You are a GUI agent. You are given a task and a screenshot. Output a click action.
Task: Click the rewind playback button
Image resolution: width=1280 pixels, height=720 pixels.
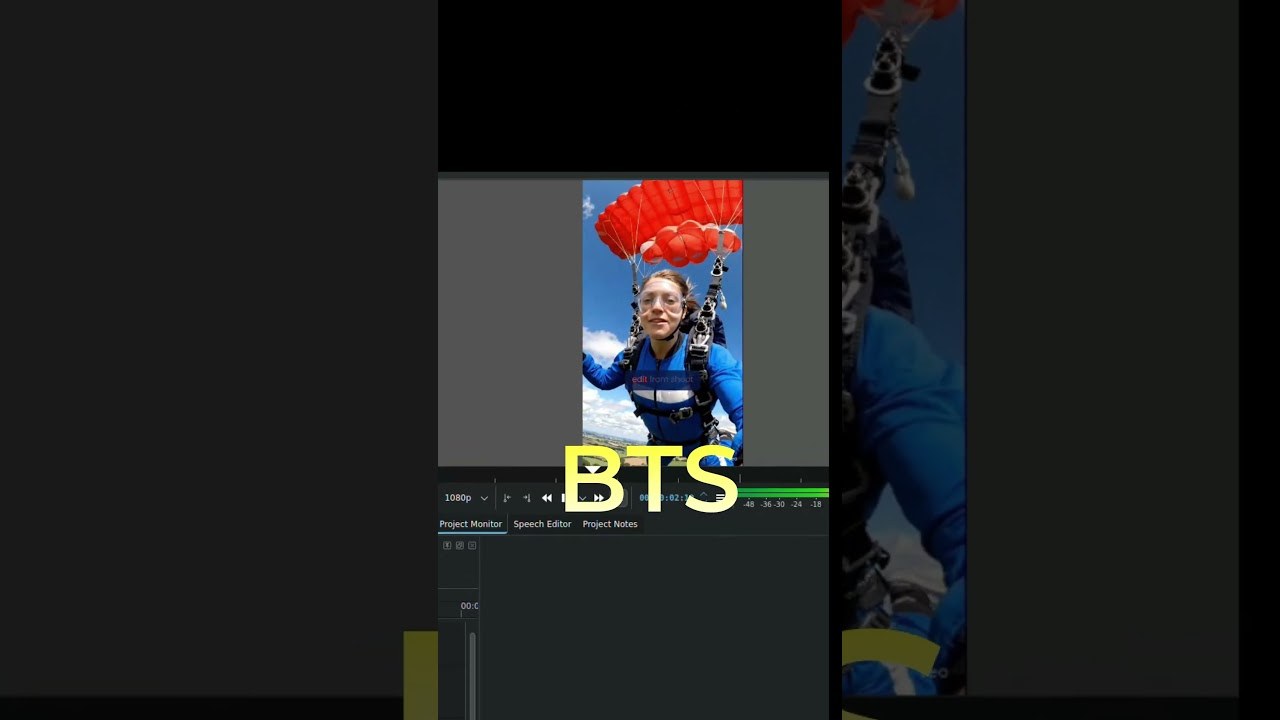point(547,498)
